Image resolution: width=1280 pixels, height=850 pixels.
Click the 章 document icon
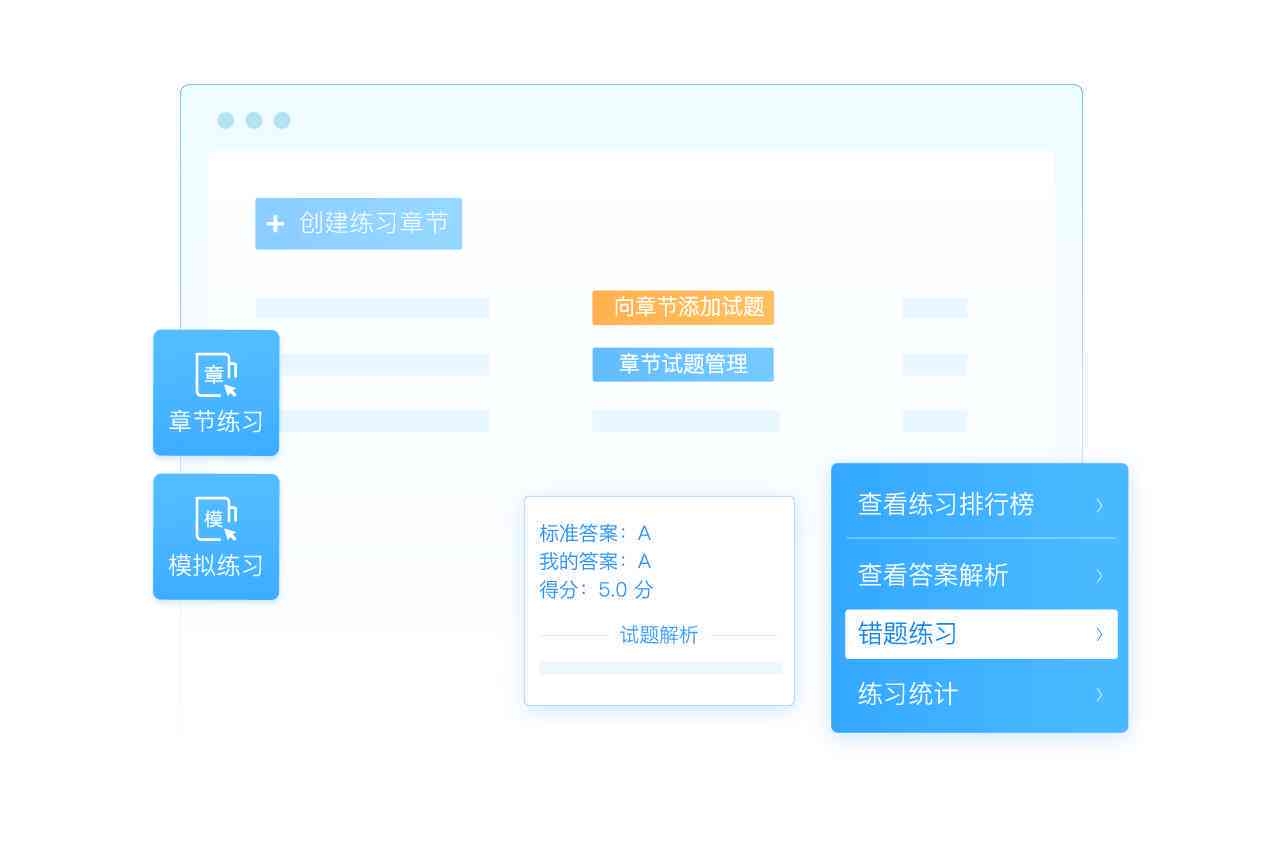[216, 375]
